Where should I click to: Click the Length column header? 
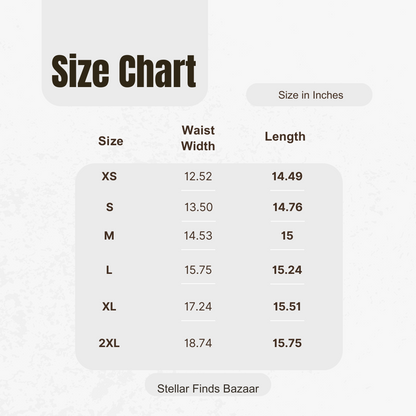coord(285,137)
